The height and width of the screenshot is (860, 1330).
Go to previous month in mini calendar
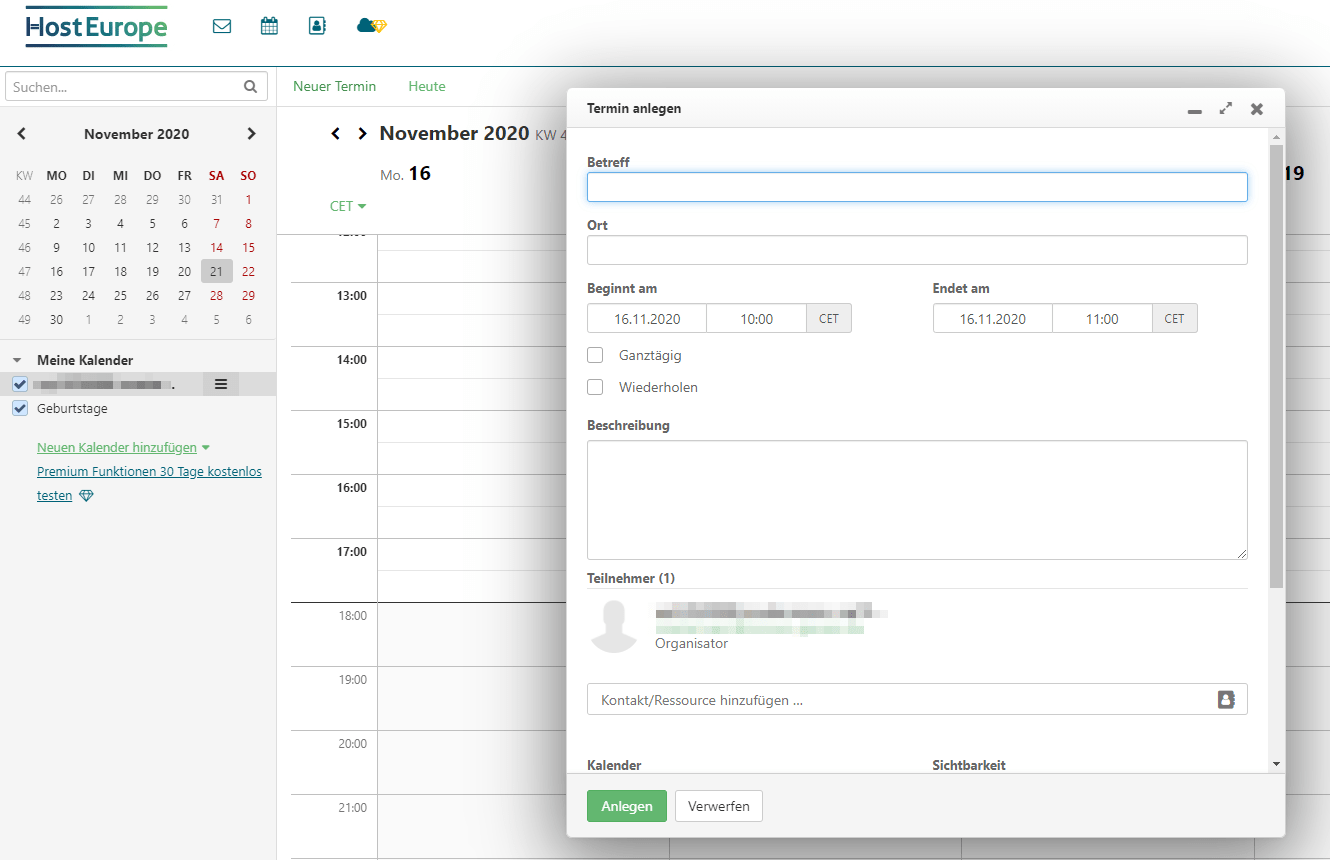(22, 134)
